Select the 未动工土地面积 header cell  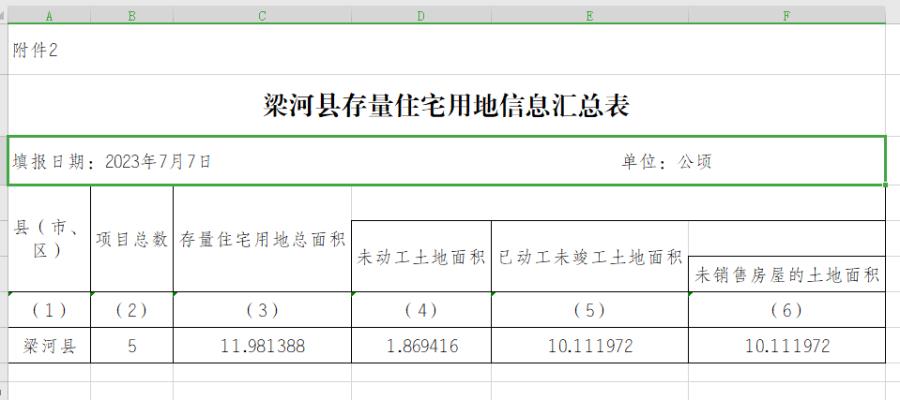[421, 256]
